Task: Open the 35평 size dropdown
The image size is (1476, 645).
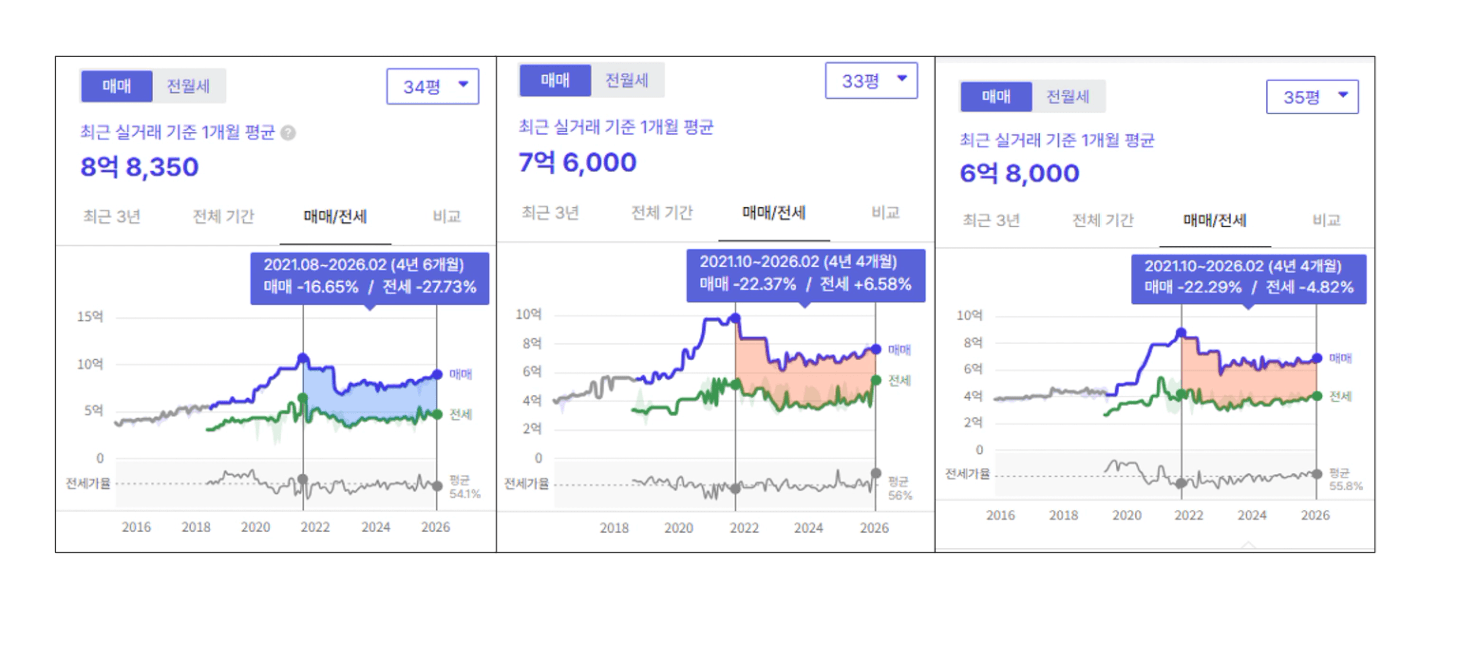Action: pyautogui.click(x=1312, y=97)
